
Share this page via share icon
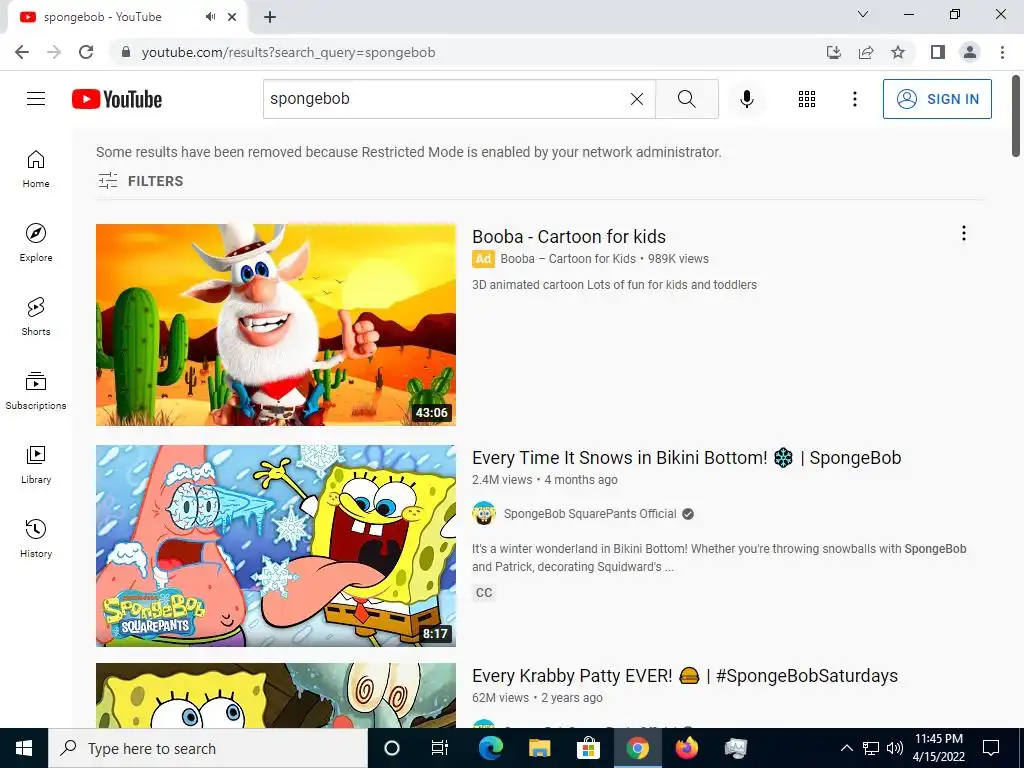pyautogui.click(x=866, y=52)
